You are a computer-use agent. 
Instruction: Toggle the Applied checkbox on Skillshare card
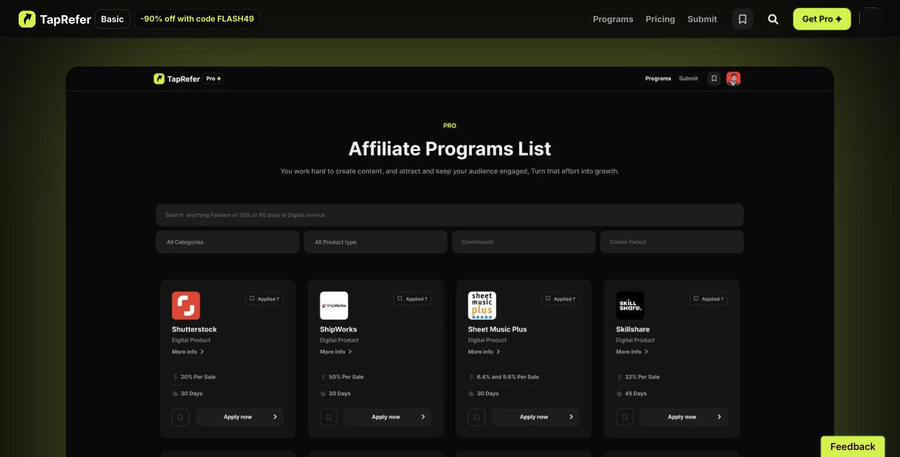(696, 299)
